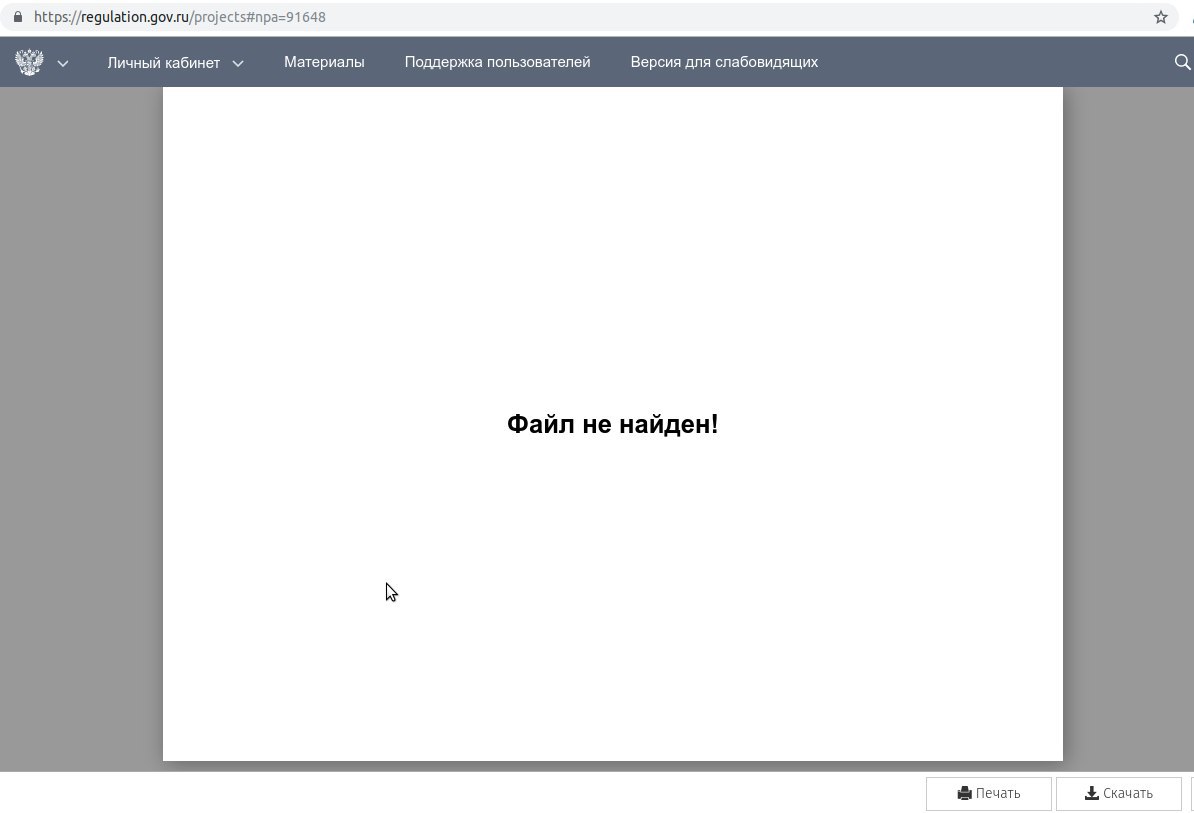Click the 'Файл не найден!' message text
The width and height of the screenshot is (1194, 813).
(612, 424)
